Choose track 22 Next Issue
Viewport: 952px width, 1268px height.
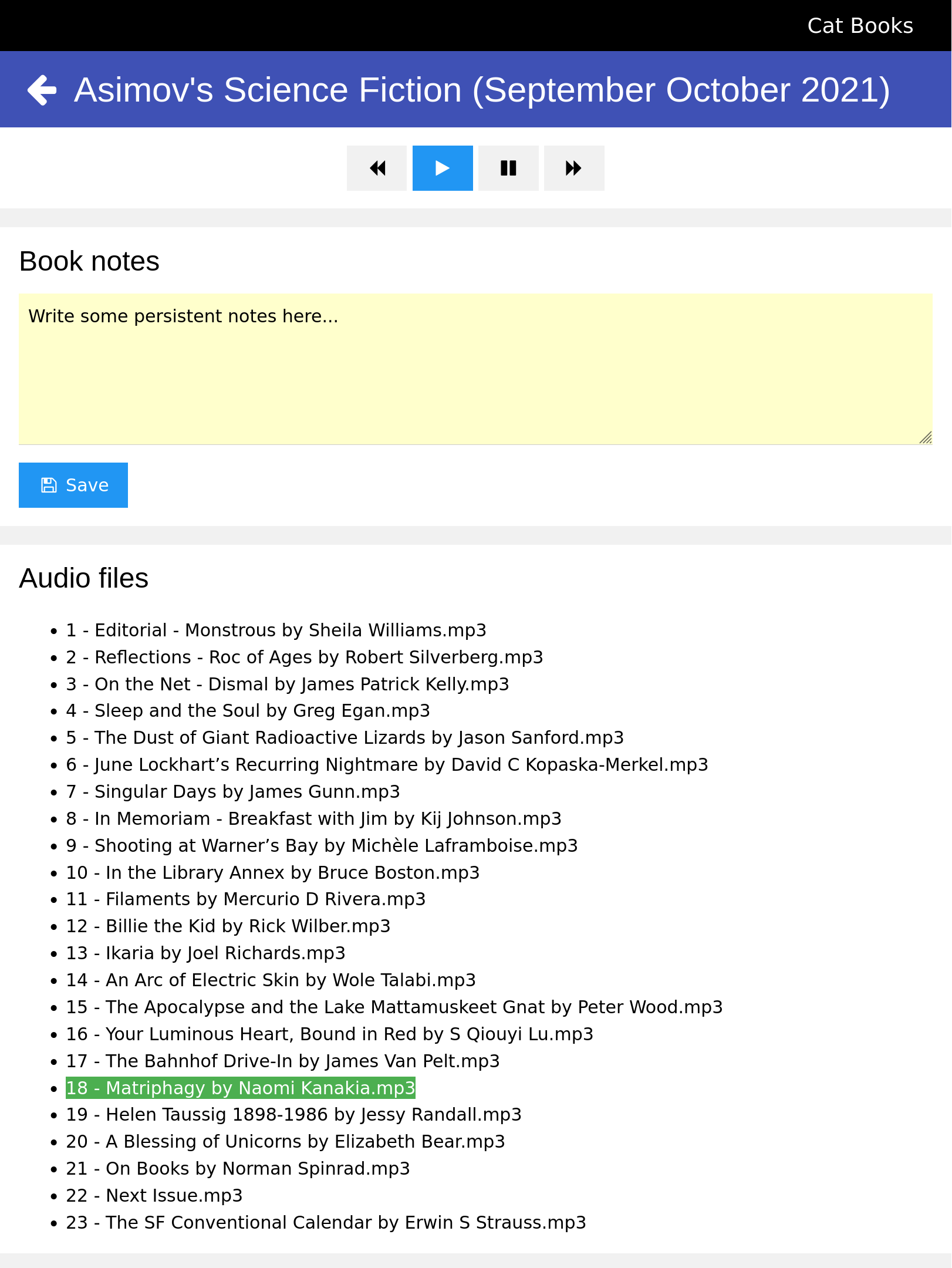click(x=154, y=1196)
